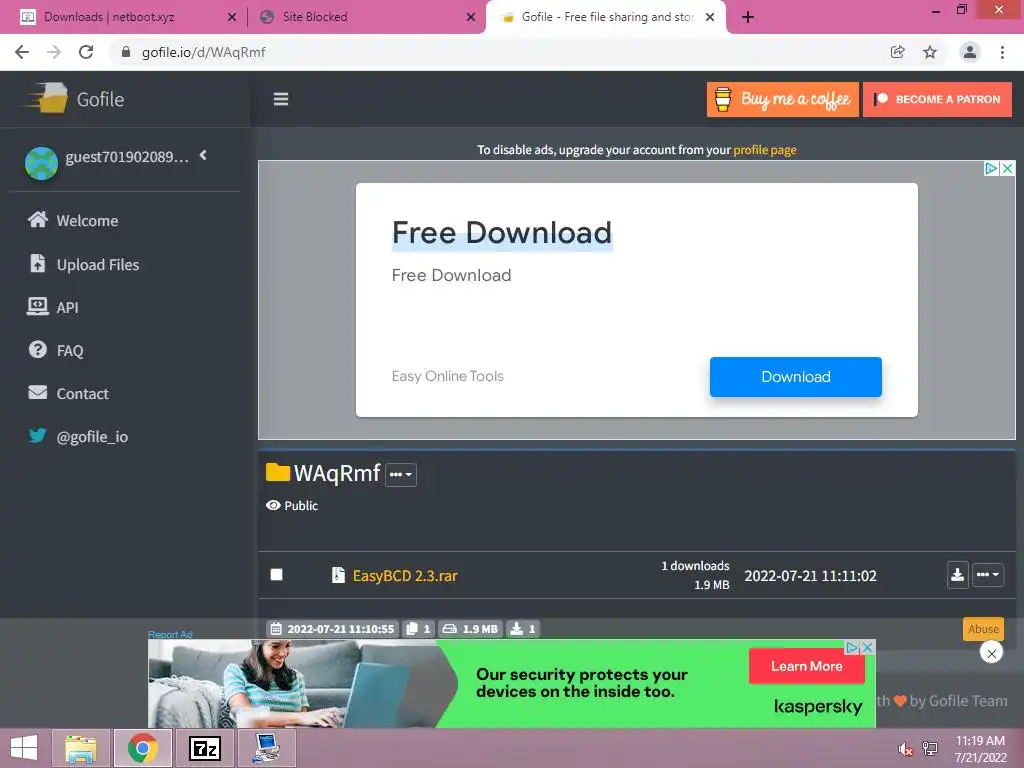1024x768 pixels.
Task: Close the bottom Kaspersky banner ad
Action: 991,653
